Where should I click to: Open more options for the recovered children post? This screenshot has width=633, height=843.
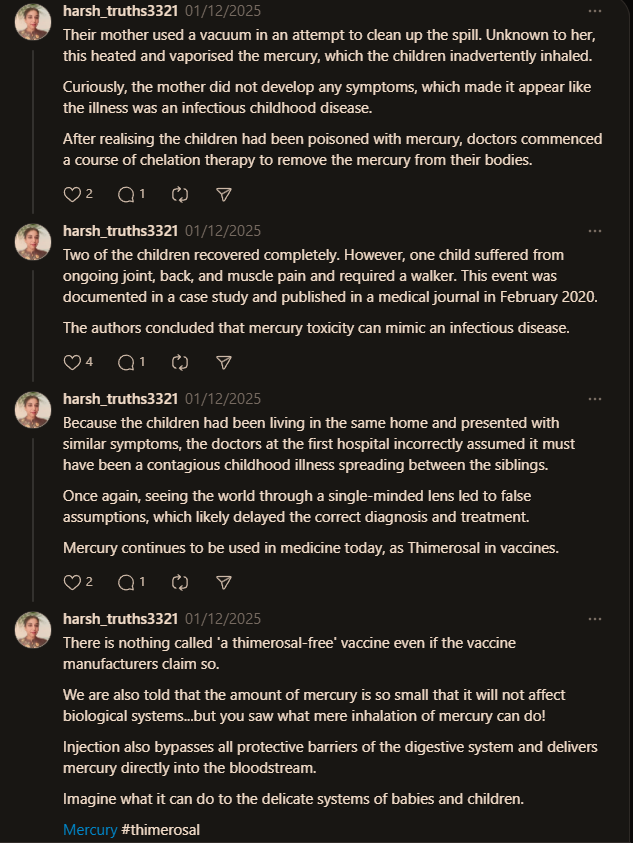click(x=595, y=231)
